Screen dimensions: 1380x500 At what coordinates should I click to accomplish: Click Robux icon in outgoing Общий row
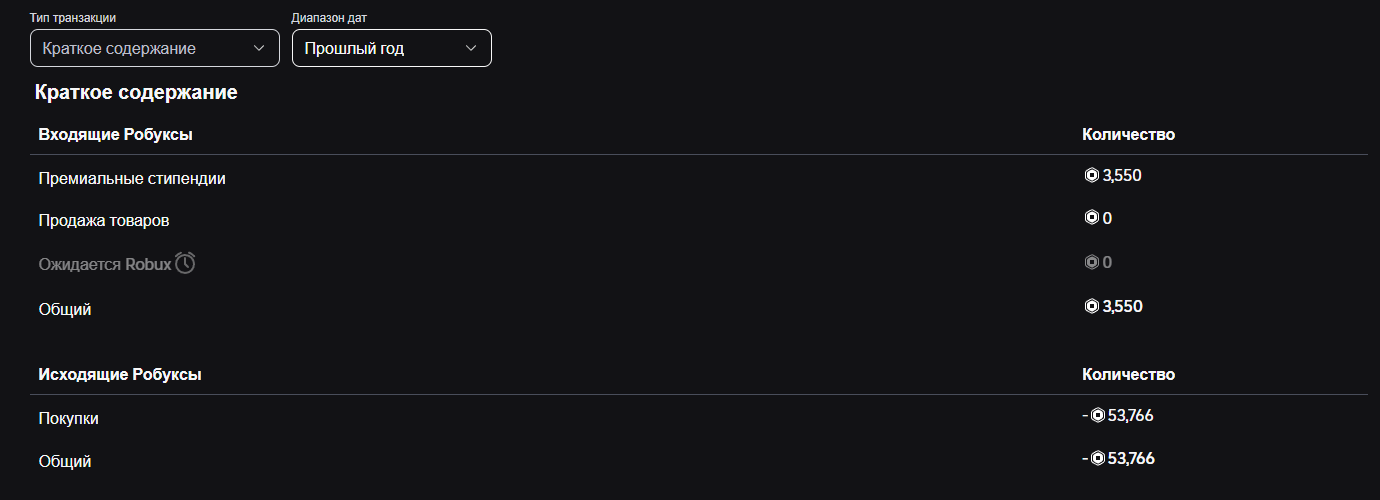pyautogui.click(x=1098, y=458)
